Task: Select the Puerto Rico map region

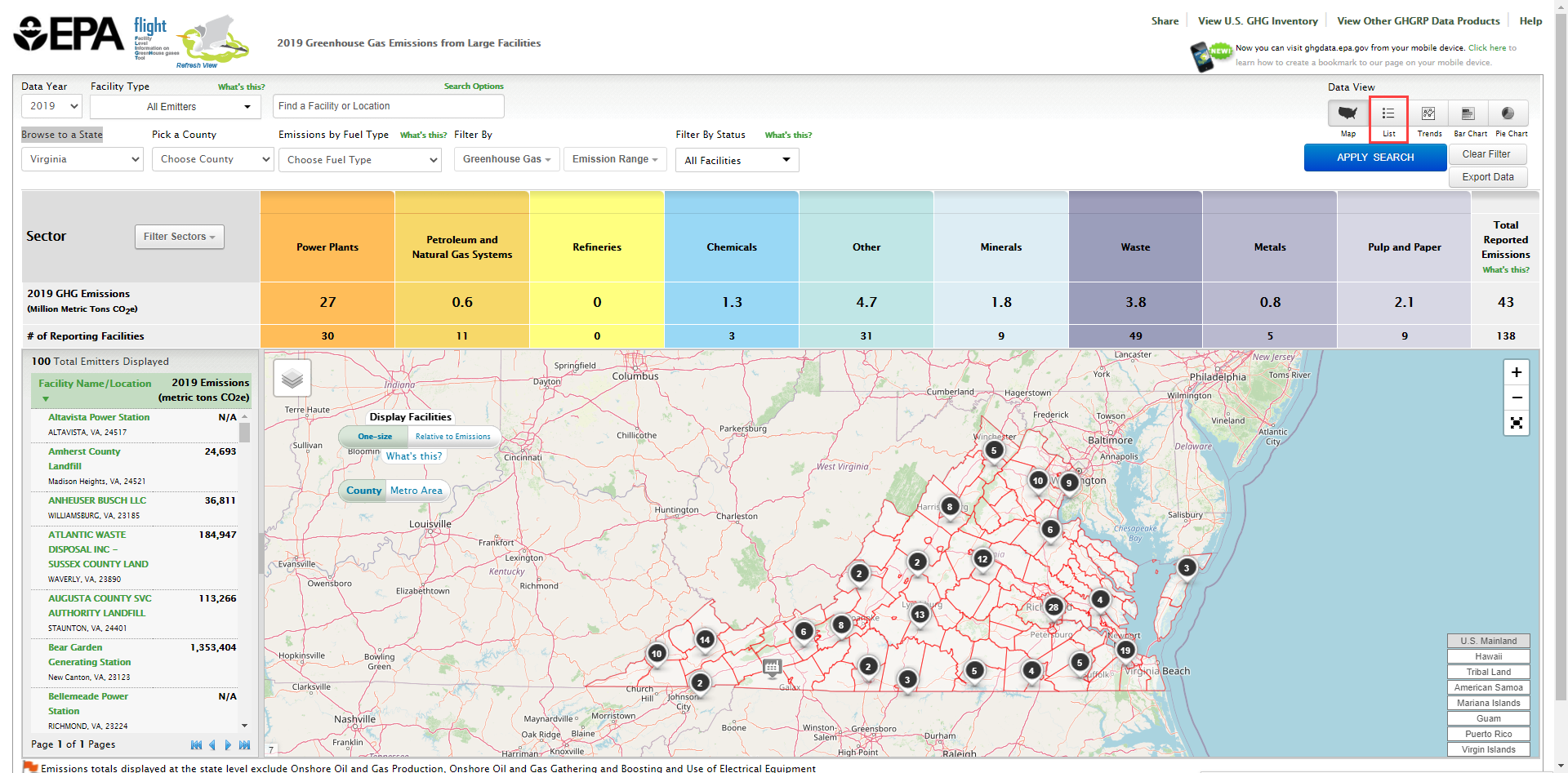Action: [x=1489, y=734]
